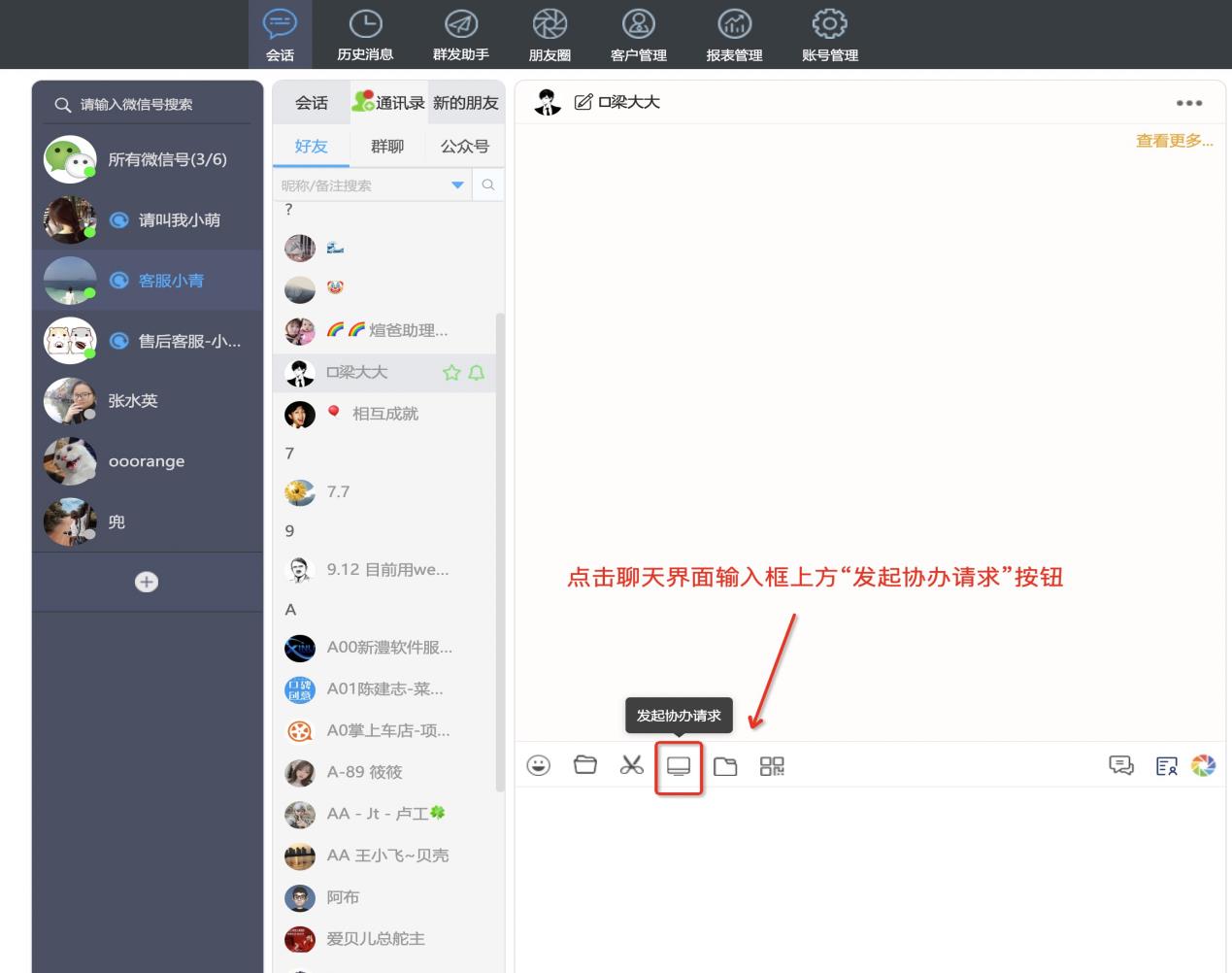Select the 售后客服-小... account
Screen dimensions: 1232x973
point(148,341)
